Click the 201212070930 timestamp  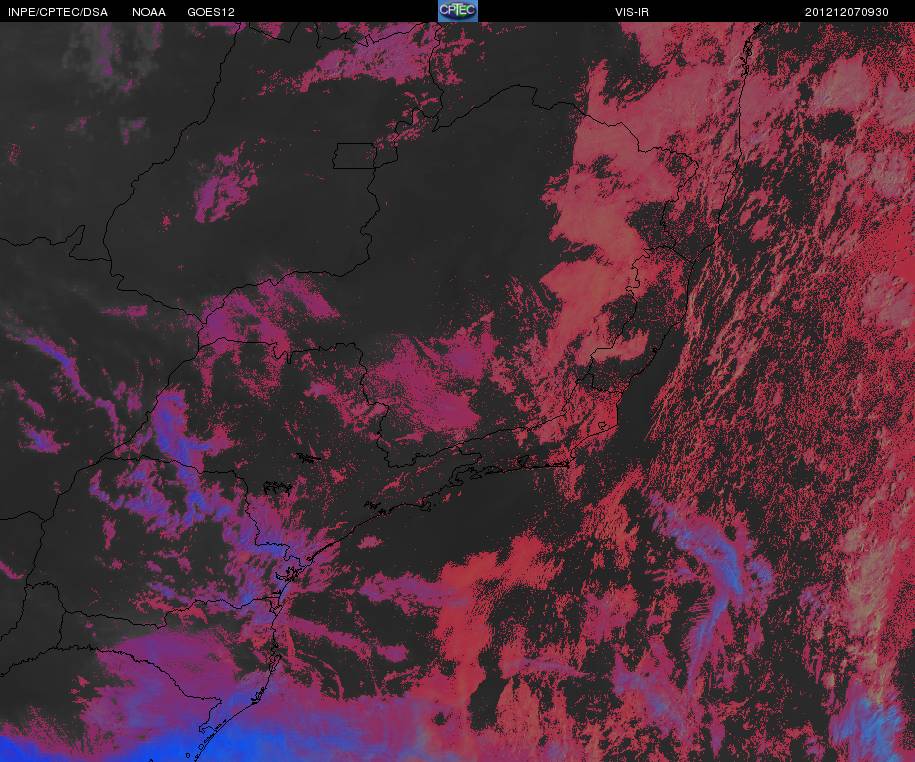(x=847, y=12)
